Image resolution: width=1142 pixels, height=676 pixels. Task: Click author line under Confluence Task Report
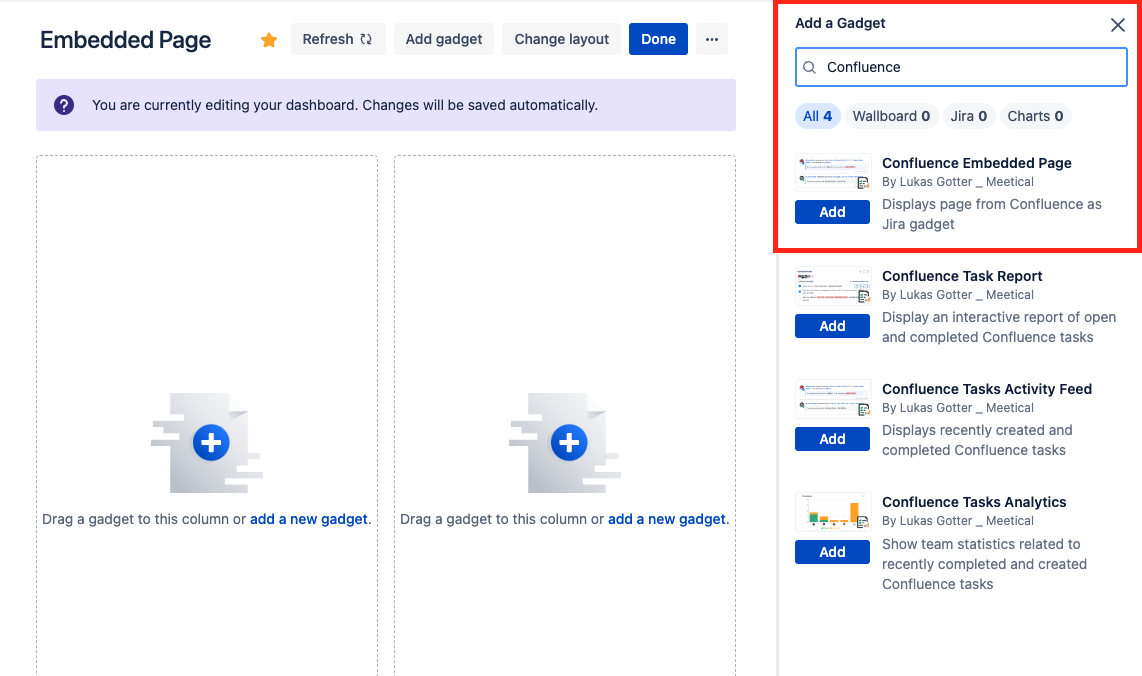click(958, 295)
